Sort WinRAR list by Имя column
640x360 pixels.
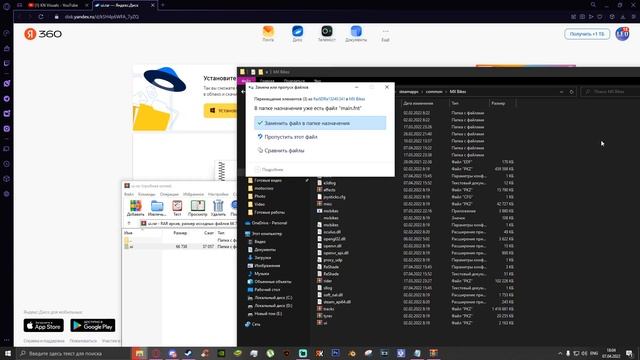click(128, 233)
